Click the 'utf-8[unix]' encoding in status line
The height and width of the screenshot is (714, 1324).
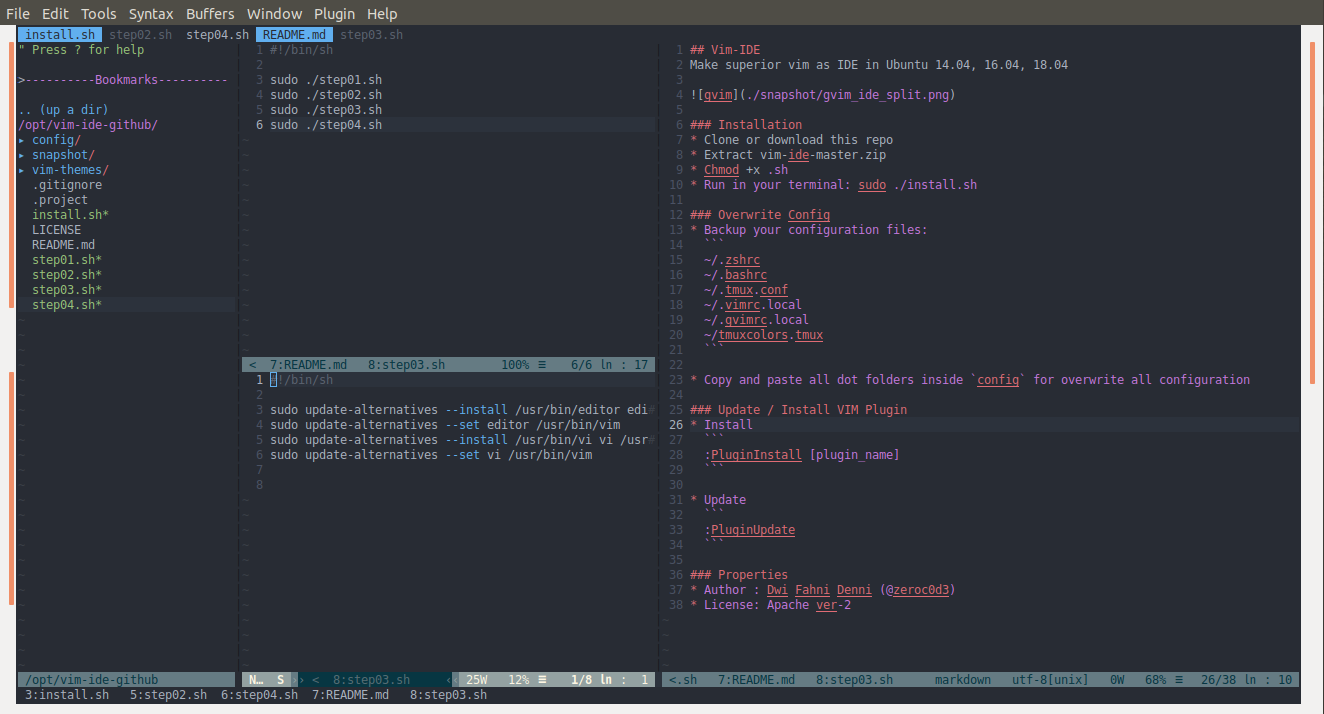[x=1050, y=680]
